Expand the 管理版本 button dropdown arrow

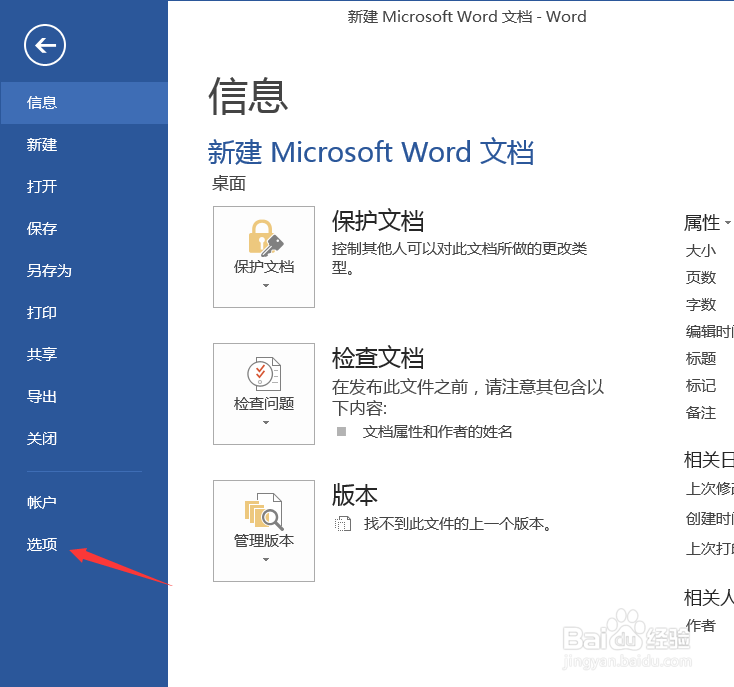266,559
